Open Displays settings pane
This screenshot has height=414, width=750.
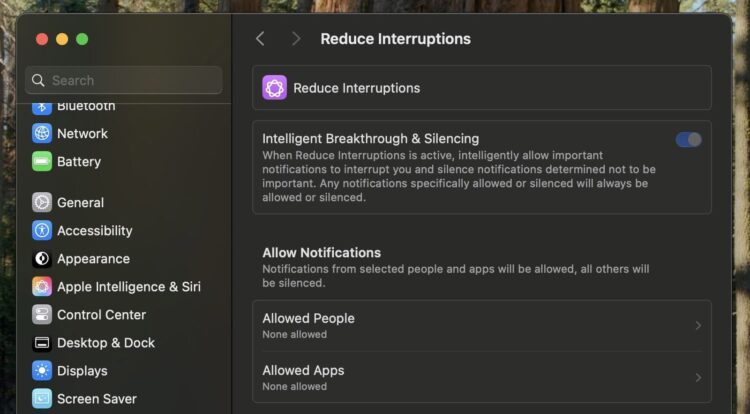(82, 371)
